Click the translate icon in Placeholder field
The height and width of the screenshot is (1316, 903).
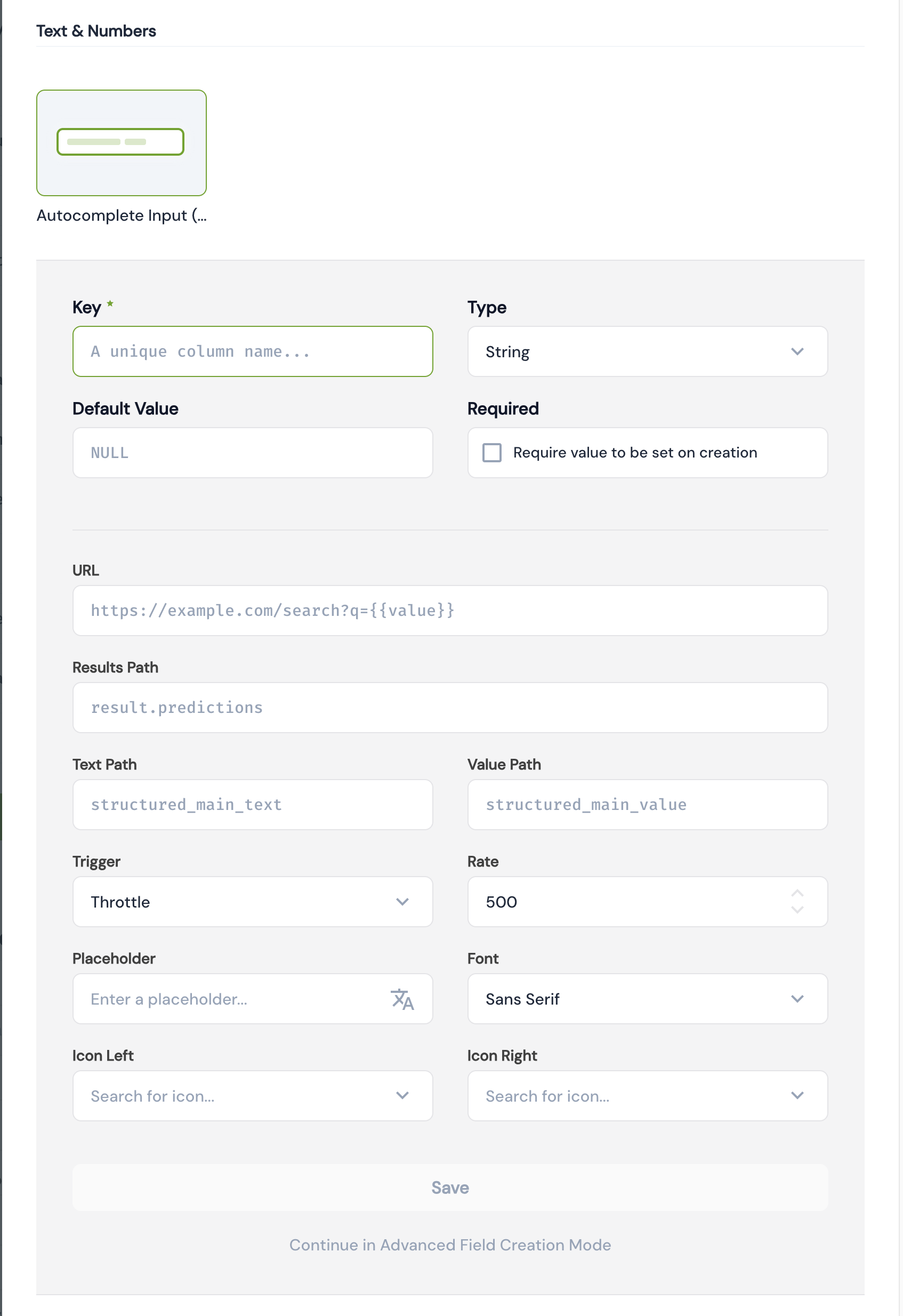[x=402, y=999]
